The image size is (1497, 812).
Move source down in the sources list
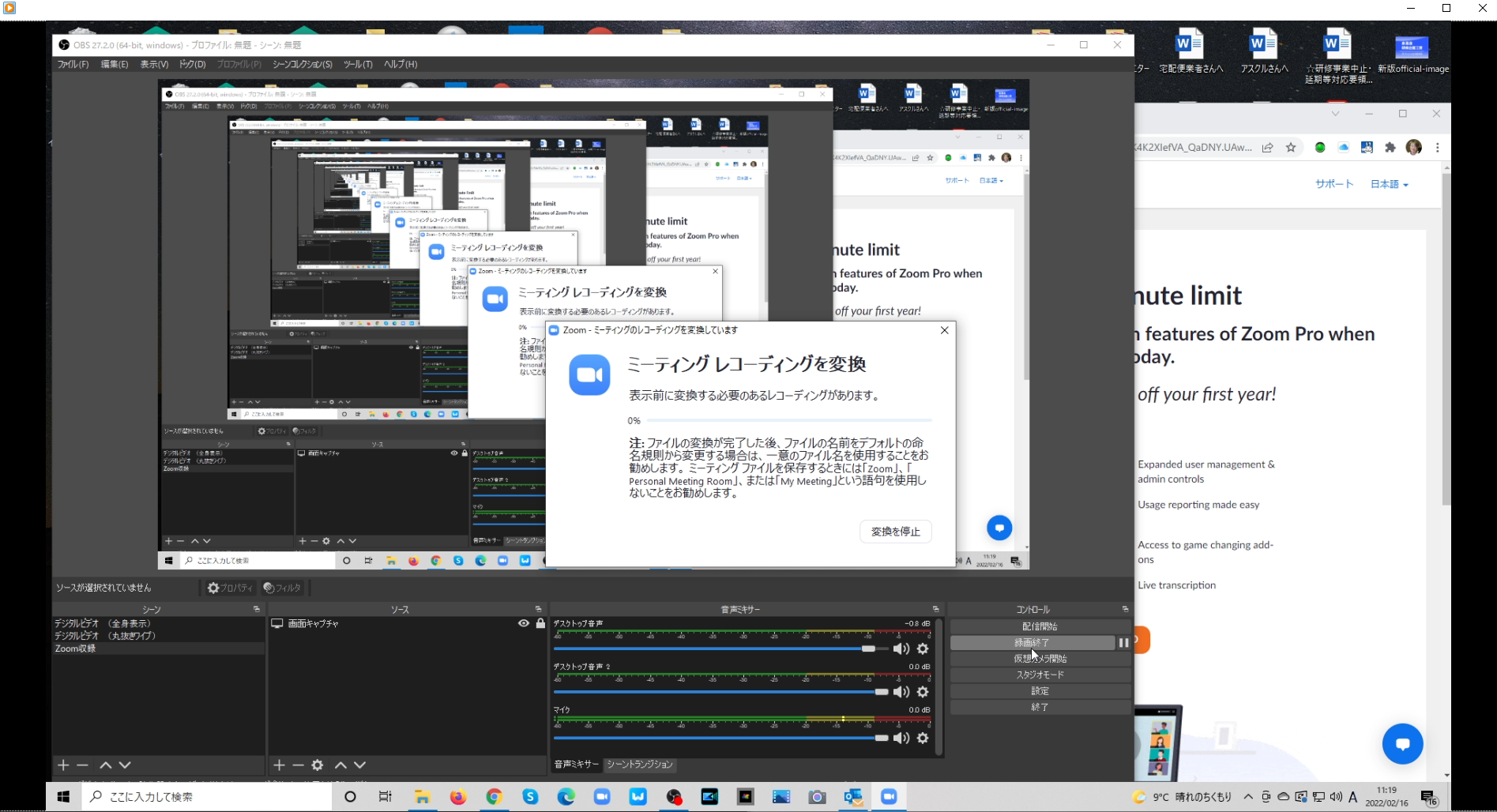359,765
